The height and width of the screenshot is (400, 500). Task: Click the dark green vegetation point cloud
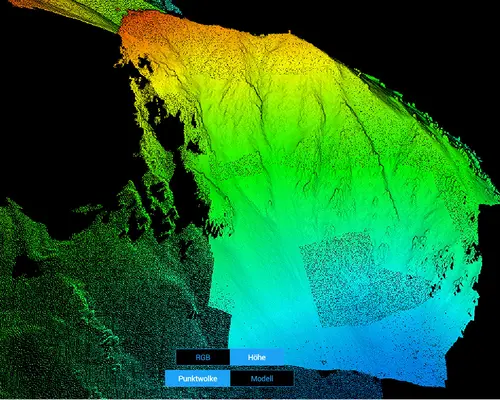point(83,300)
